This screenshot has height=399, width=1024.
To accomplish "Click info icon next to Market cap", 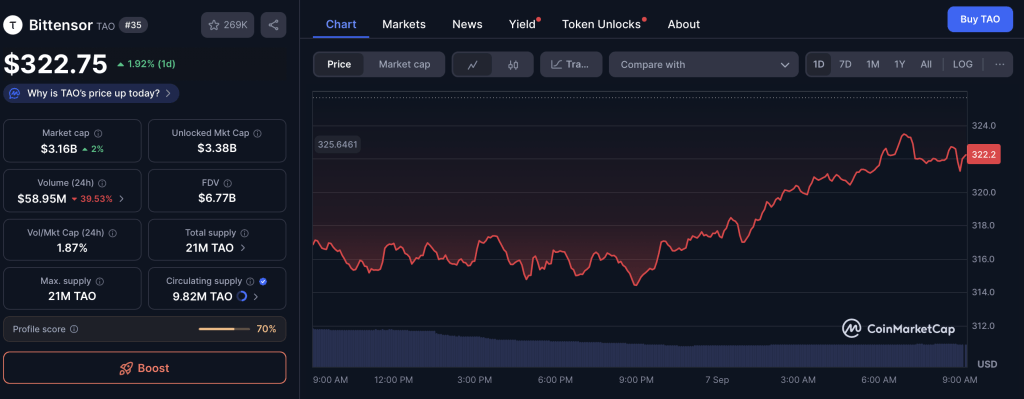I will pos(97,133).
